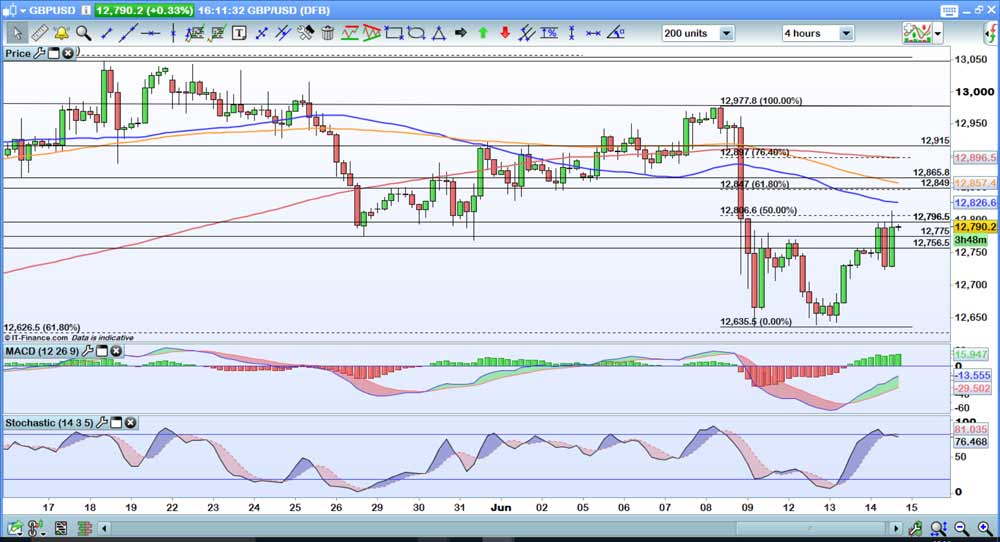Select the short line segment drawing tool
Screen dimensions: 1000x542
point(107,33)
